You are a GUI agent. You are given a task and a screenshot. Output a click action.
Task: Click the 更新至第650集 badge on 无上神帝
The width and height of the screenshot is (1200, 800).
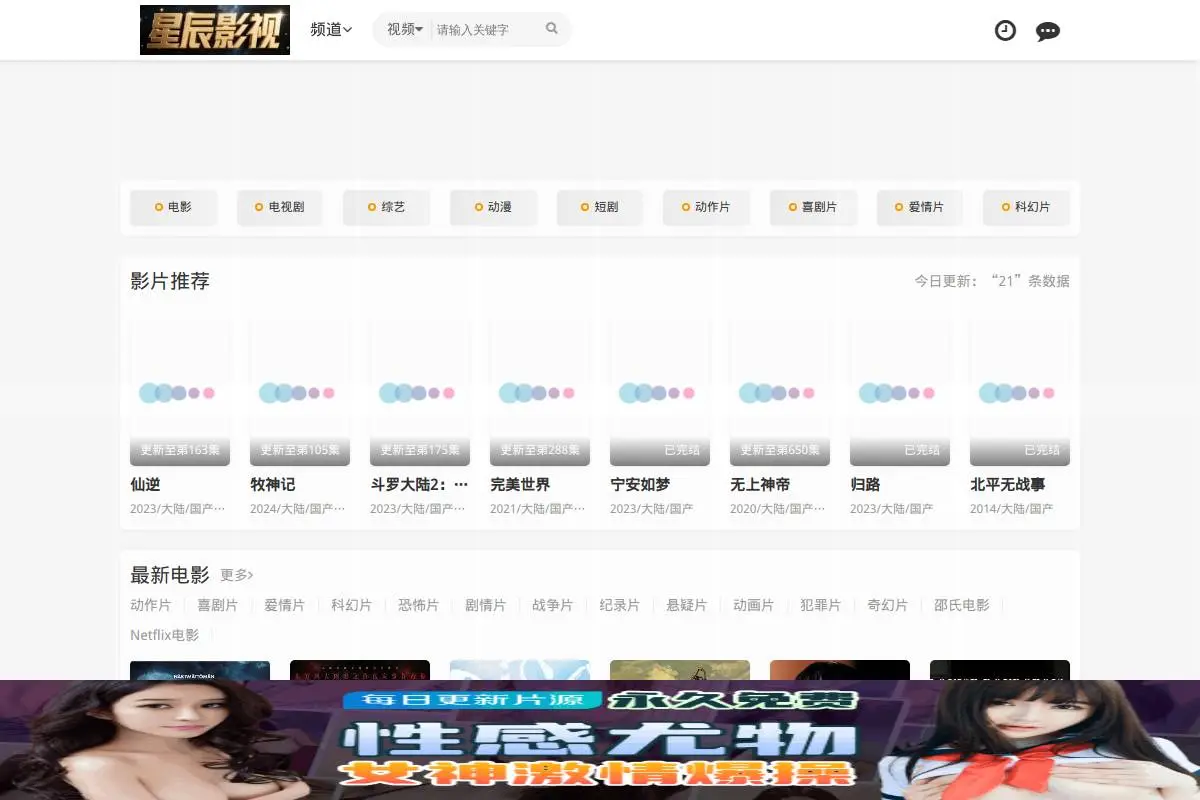tap(780, 450)
